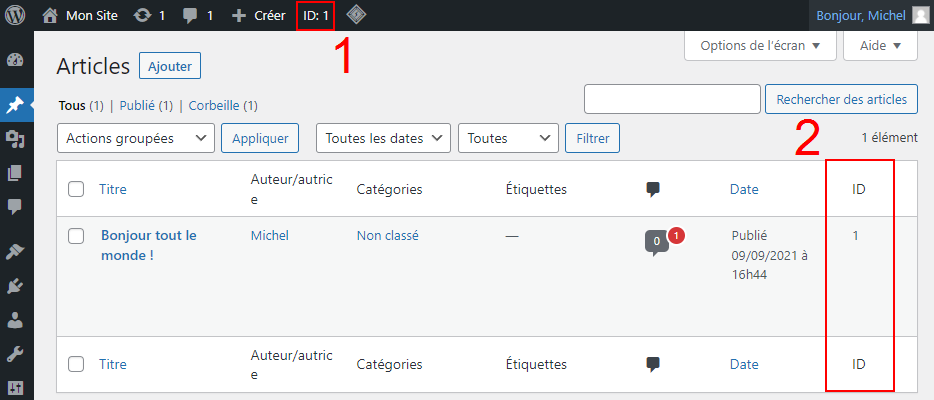Expand the Options de l'écran panel
The width and height of the screenshot is (934, 400).
click(759, 45)
